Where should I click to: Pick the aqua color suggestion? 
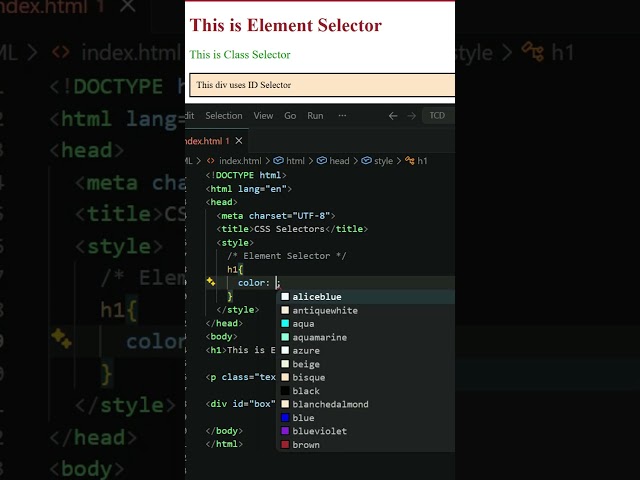(366, 324)
